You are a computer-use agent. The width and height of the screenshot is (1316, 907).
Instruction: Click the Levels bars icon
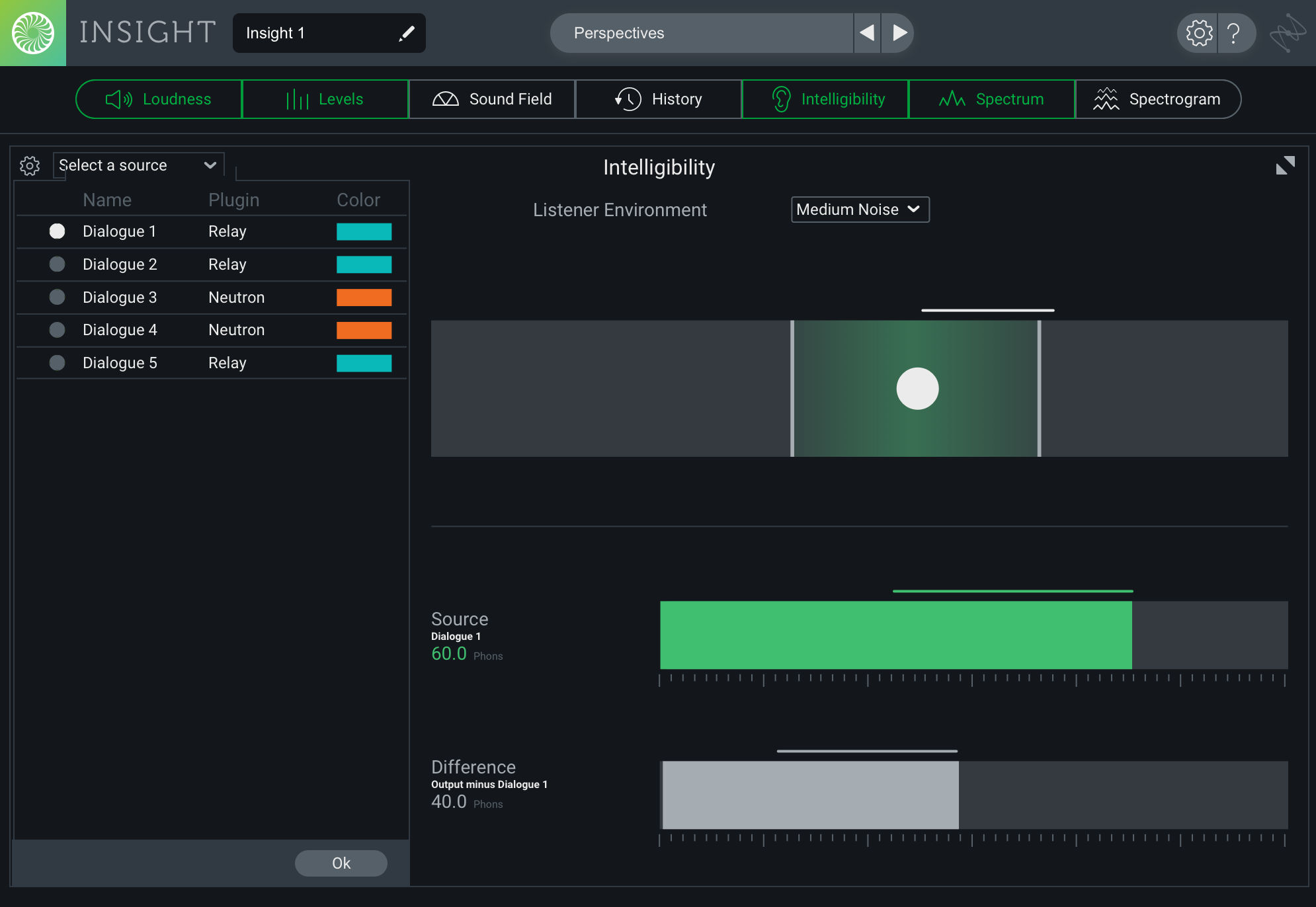point(298,100)
